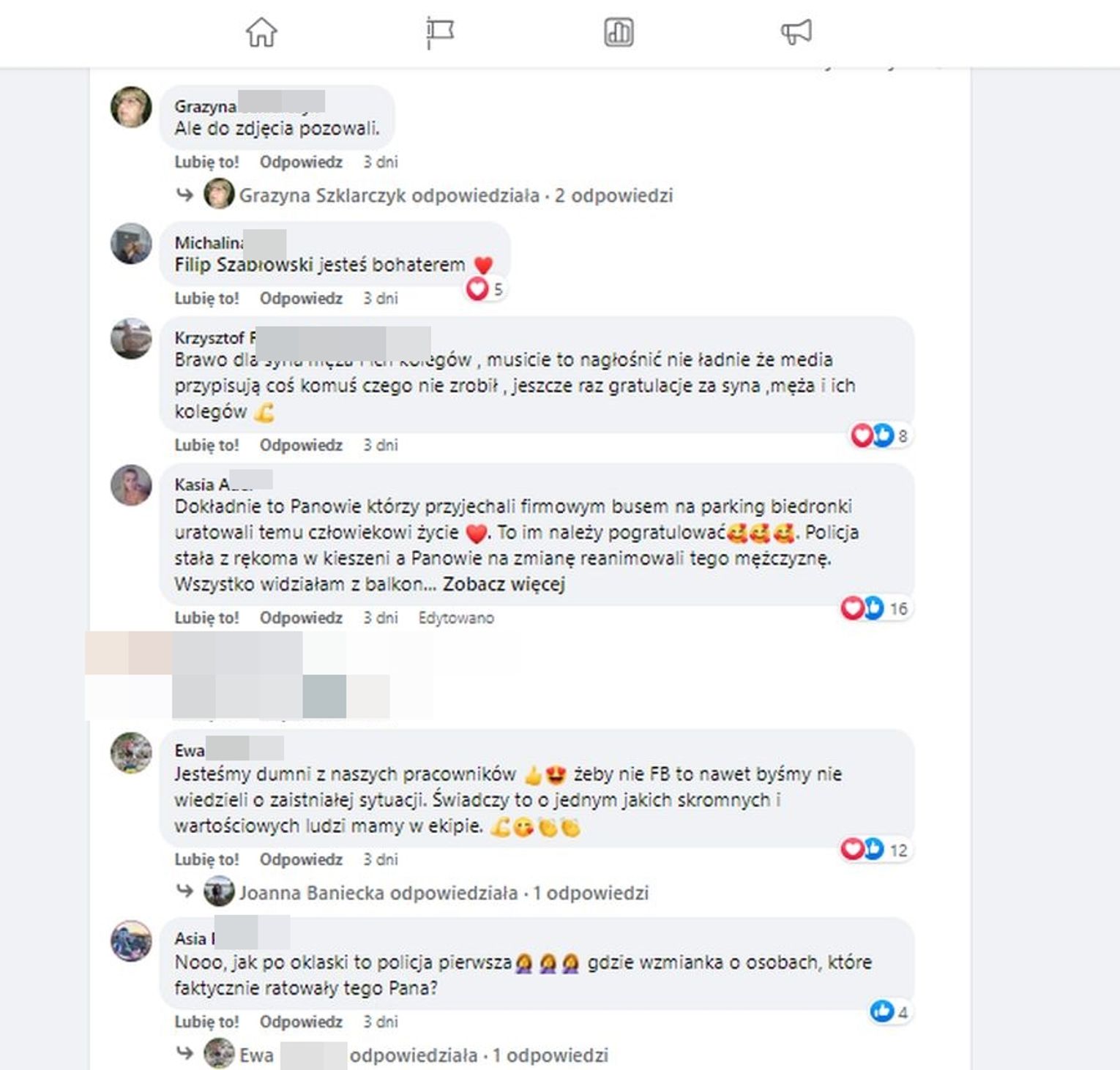
Task: Open the Home icon in top navigation
Action: 261,32
